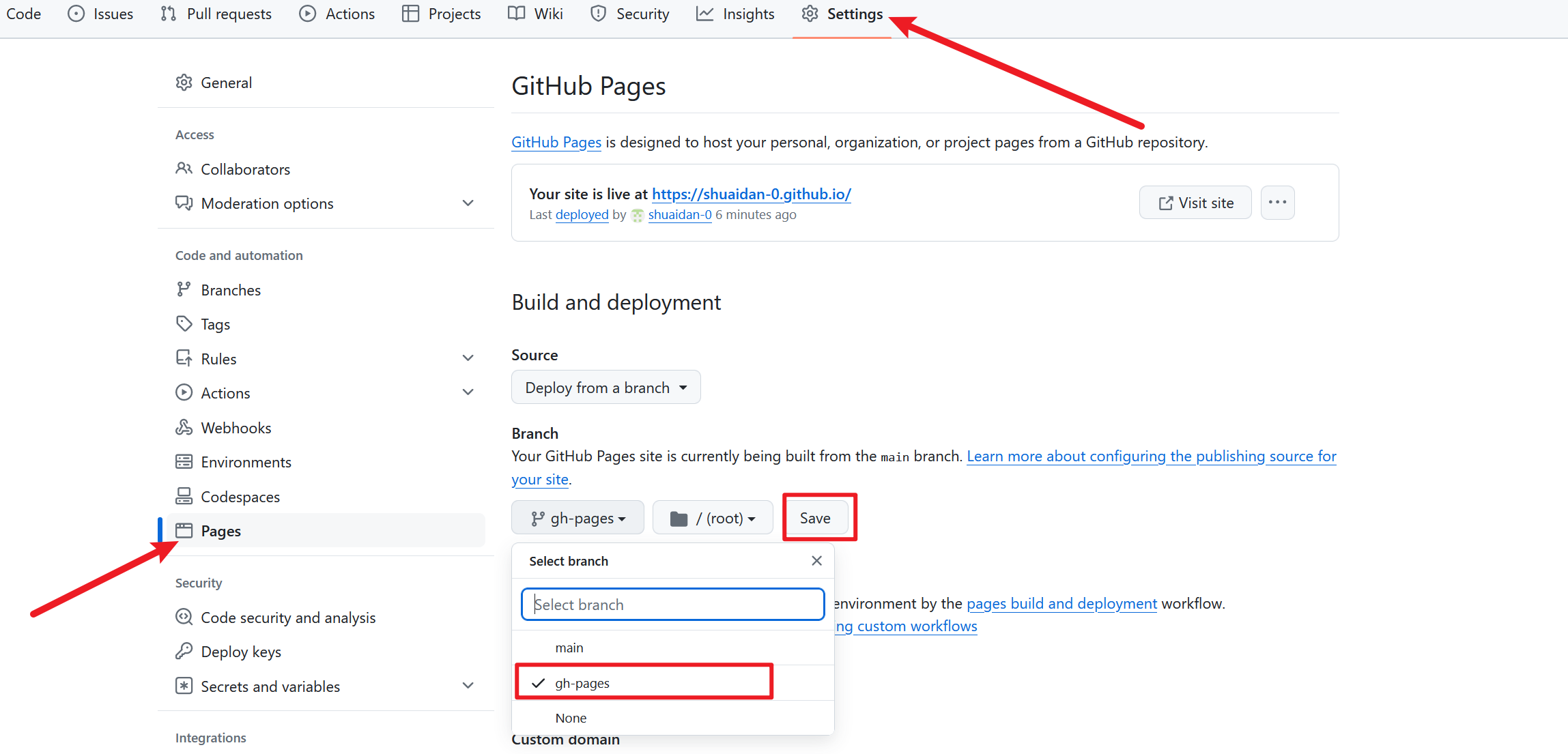Click the shuaidan-0 avatar image
This screenshot has width=1568, height=754.
[637, 215]
